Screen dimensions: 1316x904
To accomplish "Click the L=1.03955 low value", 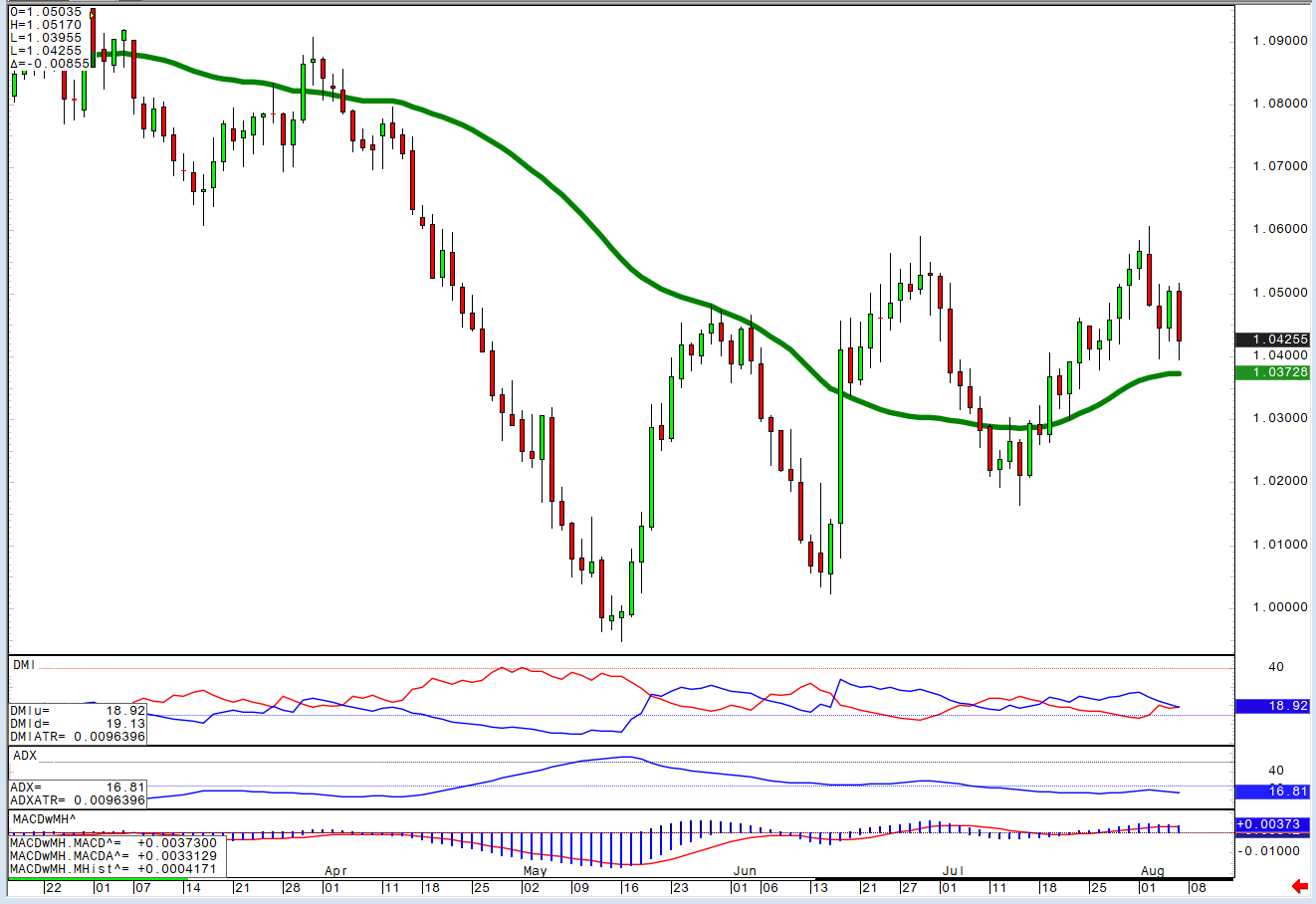I will point(46,38).
